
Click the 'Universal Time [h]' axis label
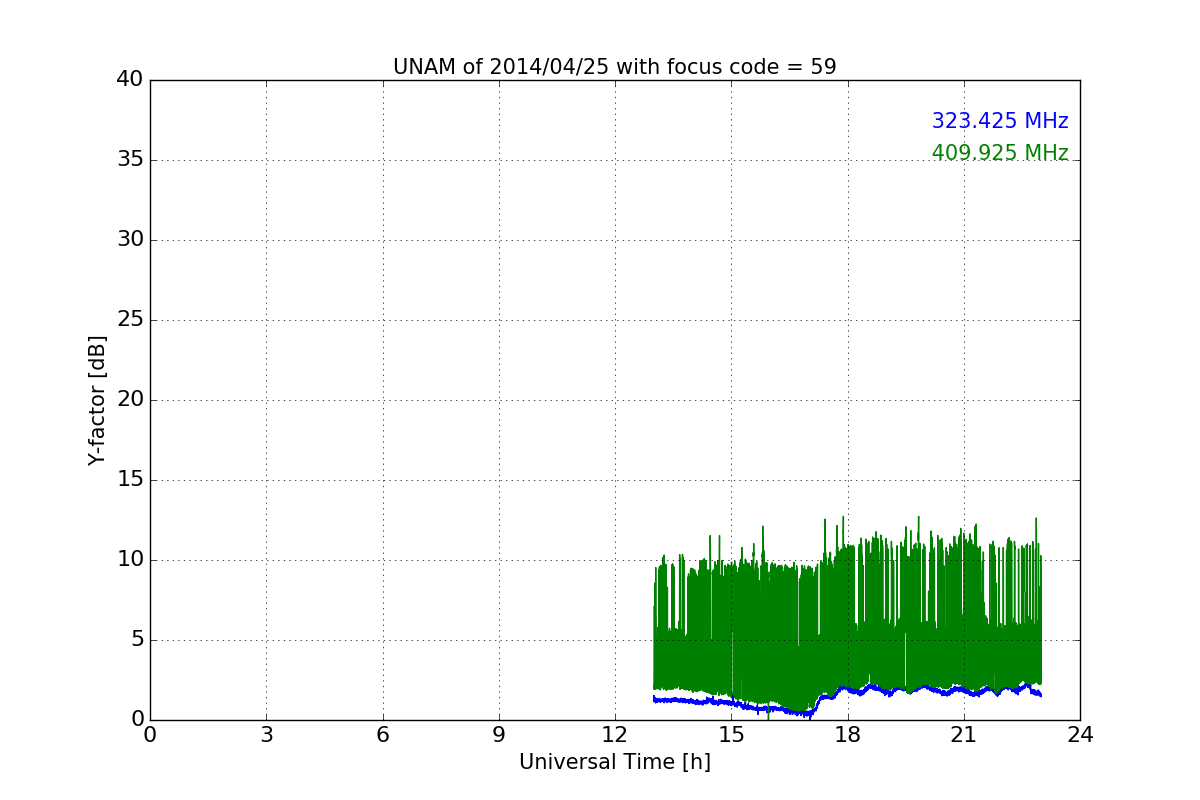[x=614, y=762]
